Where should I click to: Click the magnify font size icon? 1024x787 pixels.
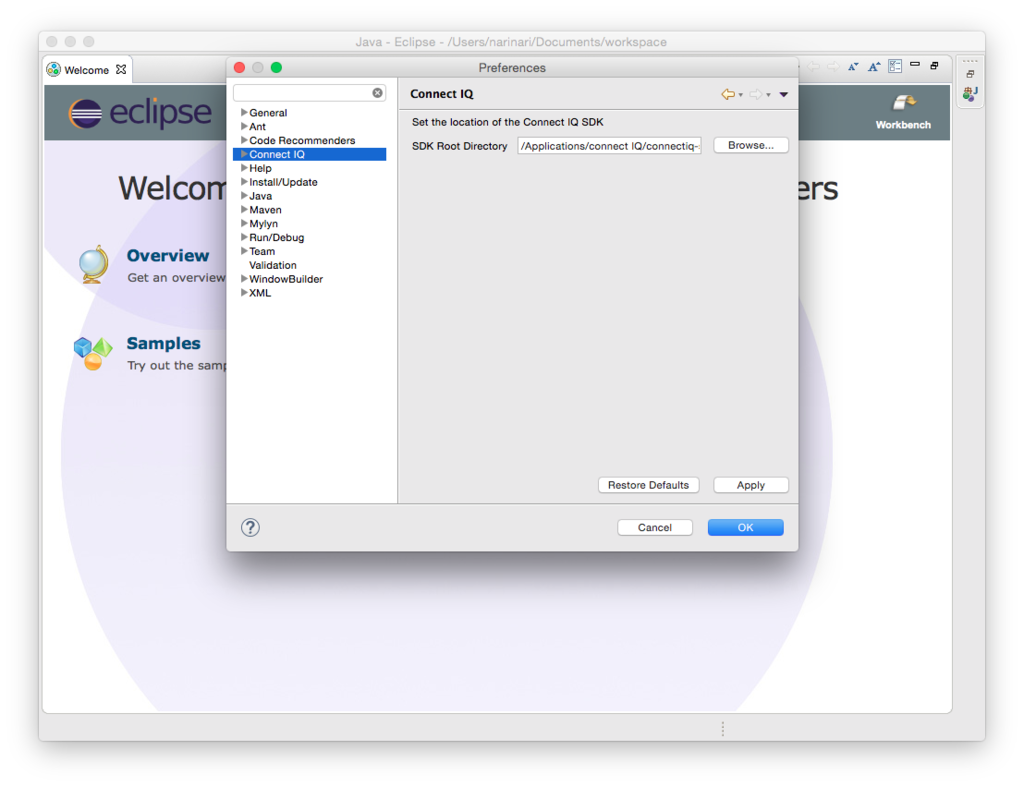tap(874, 67)
